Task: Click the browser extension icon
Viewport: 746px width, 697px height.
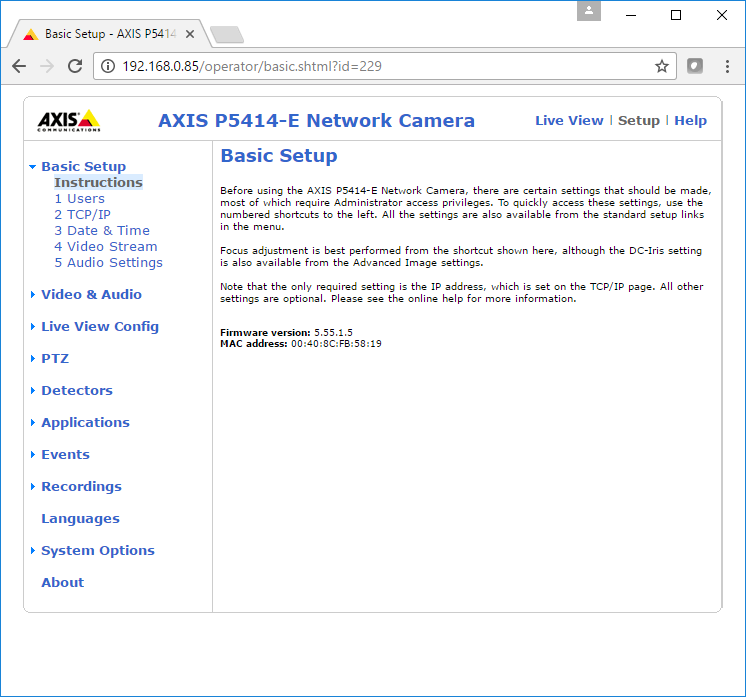Action: 695,66
